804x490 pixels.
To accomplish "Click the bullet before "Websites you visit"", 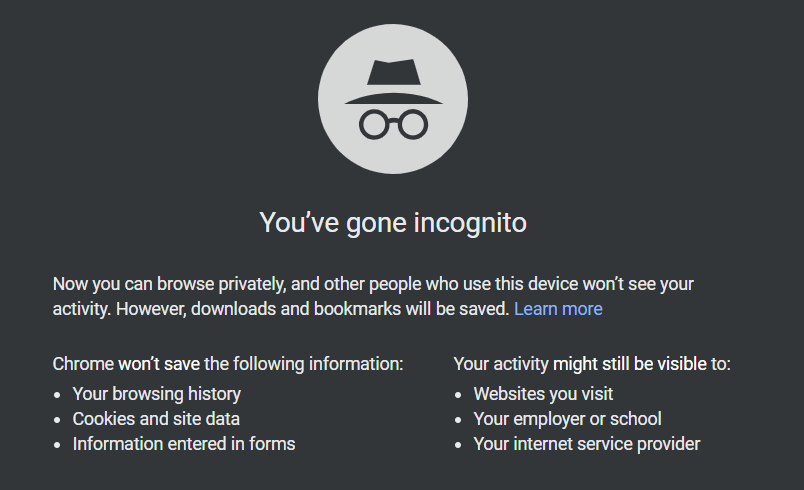I will 458,395.
